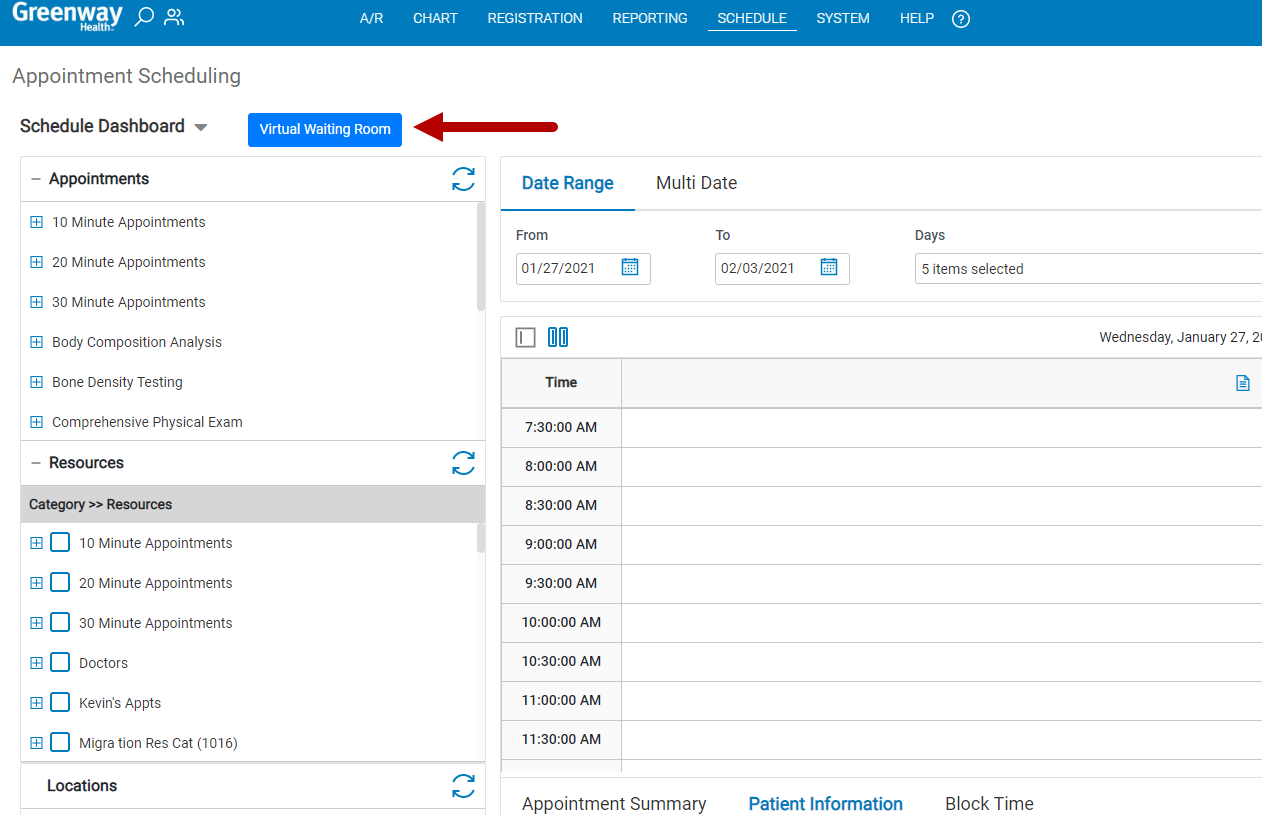Image resolution: width=1262 pixels, height=815 pixels.
Task: Click the Category >> Resources header
Action: (253, 504)
